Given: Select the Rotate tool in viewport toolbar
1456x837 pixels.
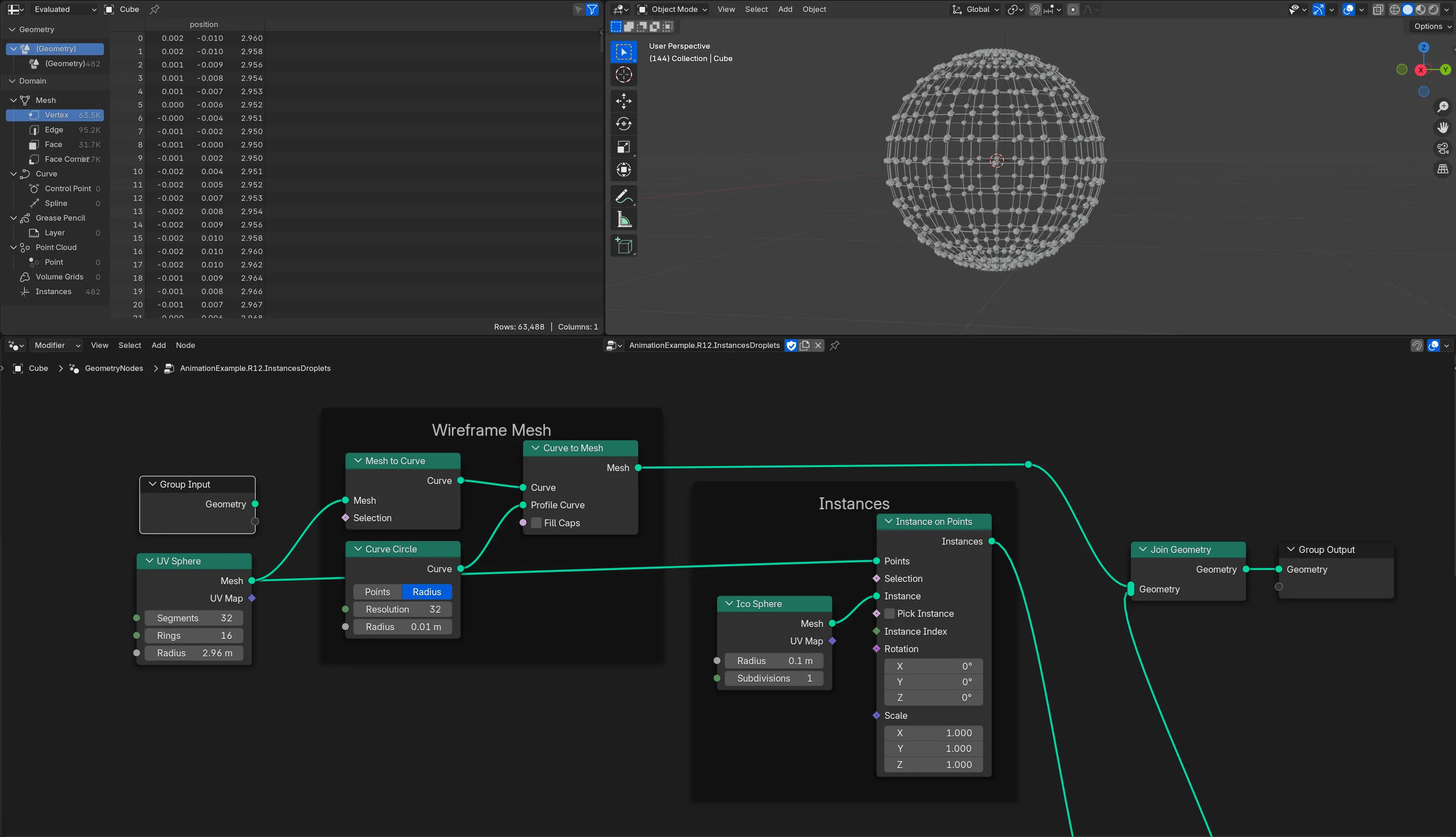Looking at the screenshot, I should [624, 123].
